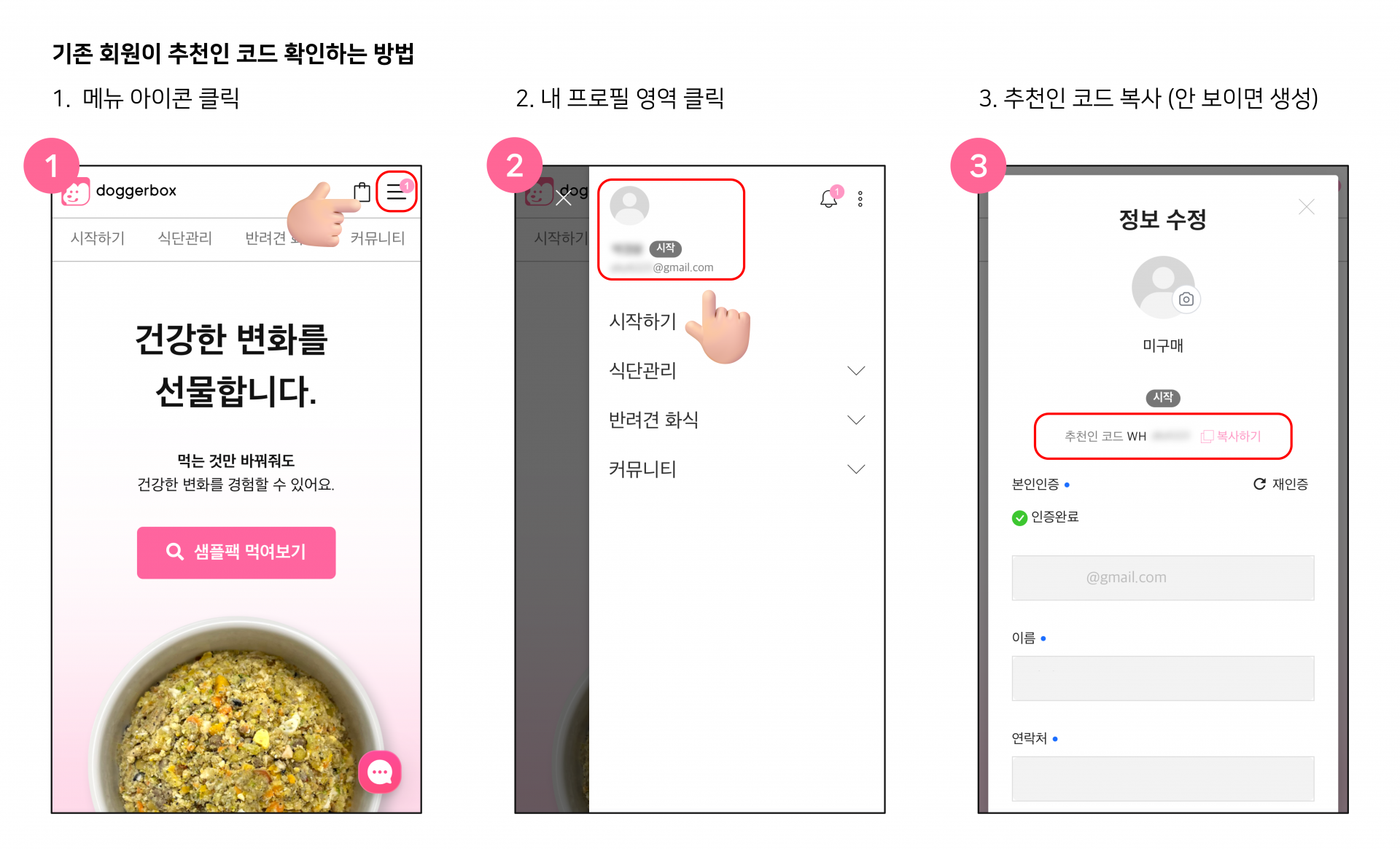Expand the 커뮤니티 menu chevron

[x=856, y=469]
